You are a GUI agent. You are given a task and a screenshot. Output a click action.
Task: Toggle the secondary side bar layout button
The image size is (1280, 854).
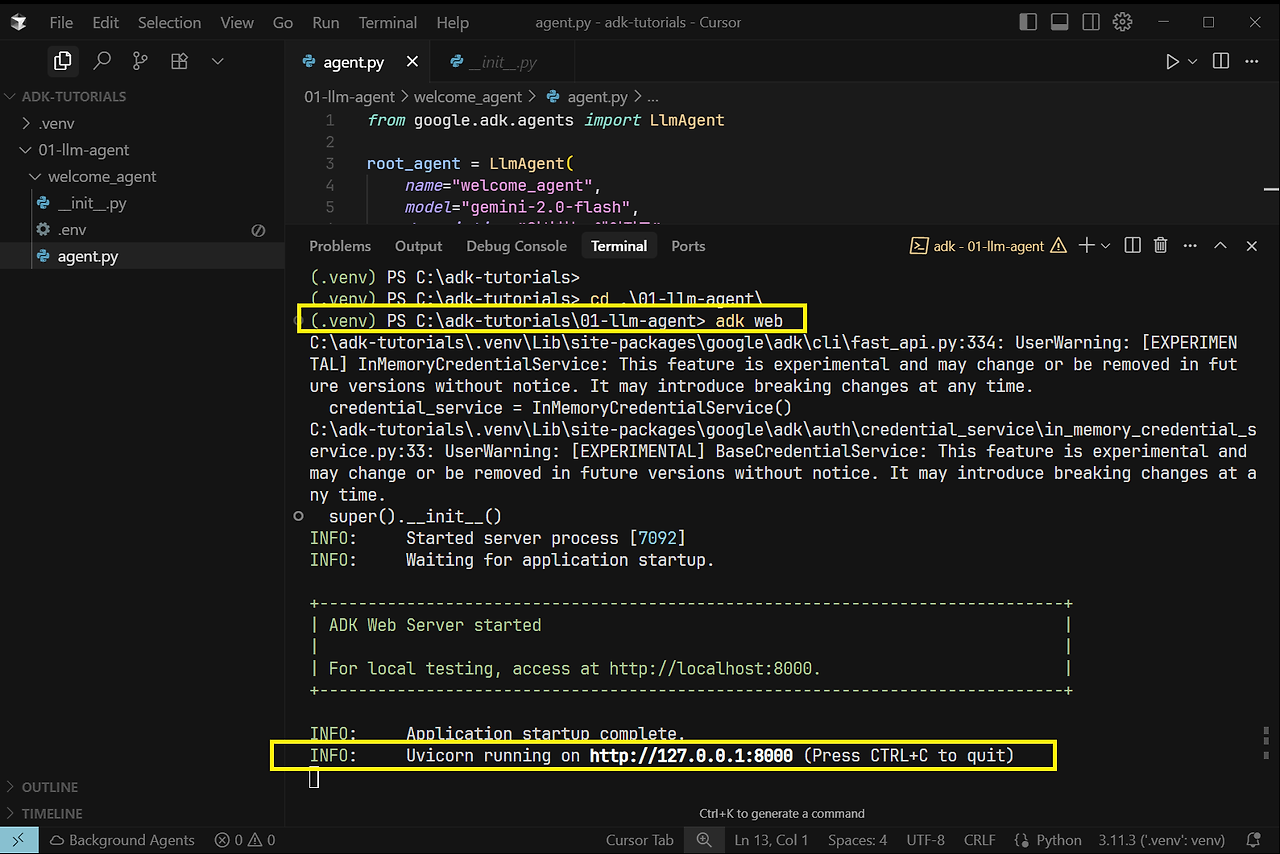(1091, 22)
